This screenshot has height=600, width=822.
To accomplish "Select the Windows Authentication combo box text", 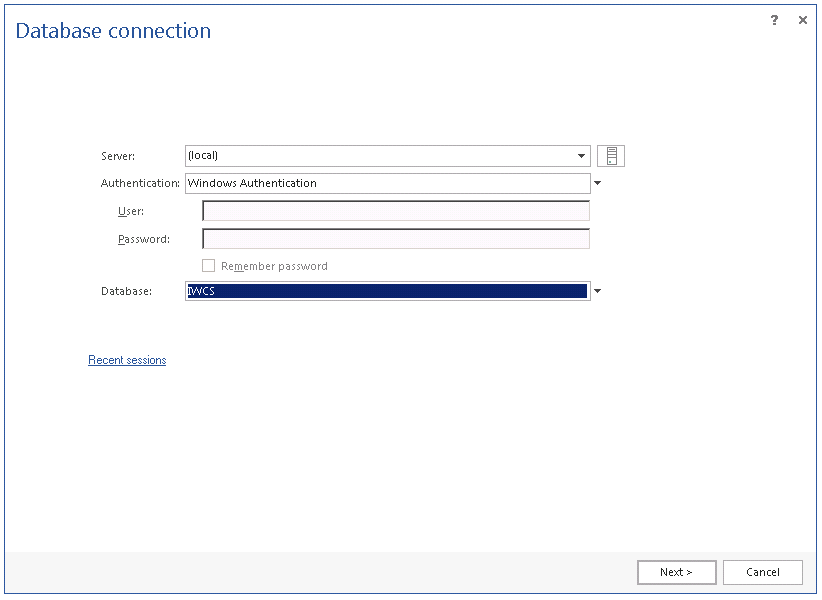I will 386,183.
